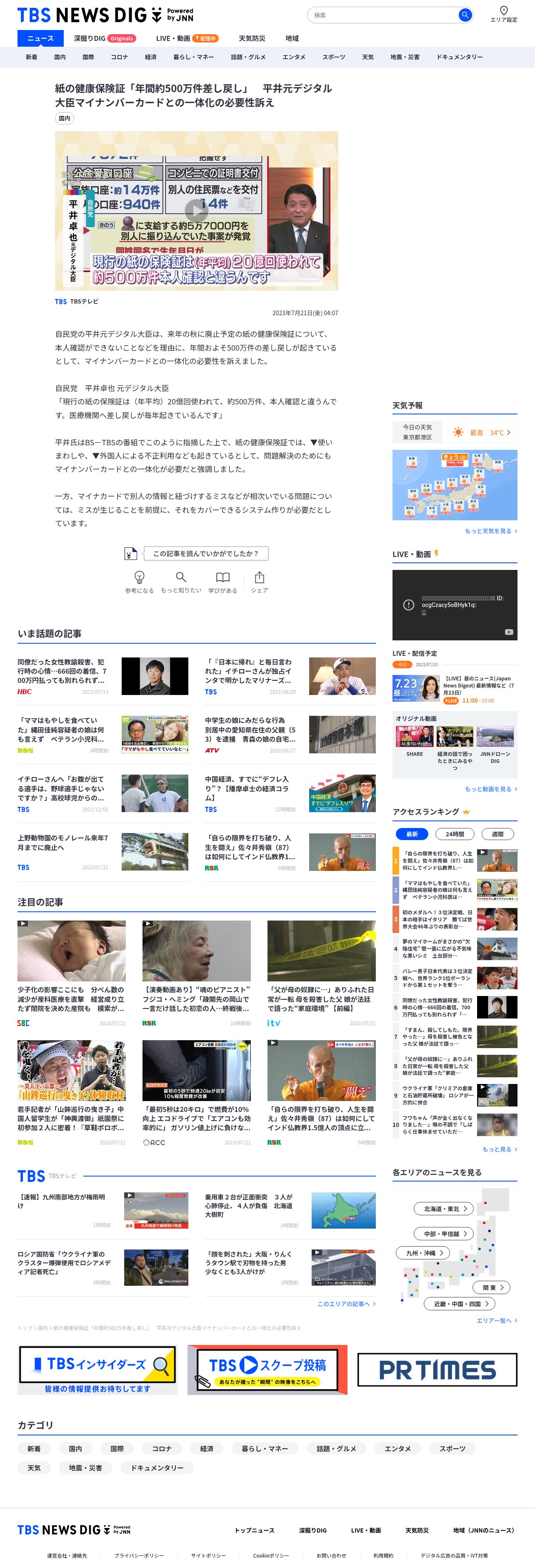Open the 関東 area button

point(492,1287)
